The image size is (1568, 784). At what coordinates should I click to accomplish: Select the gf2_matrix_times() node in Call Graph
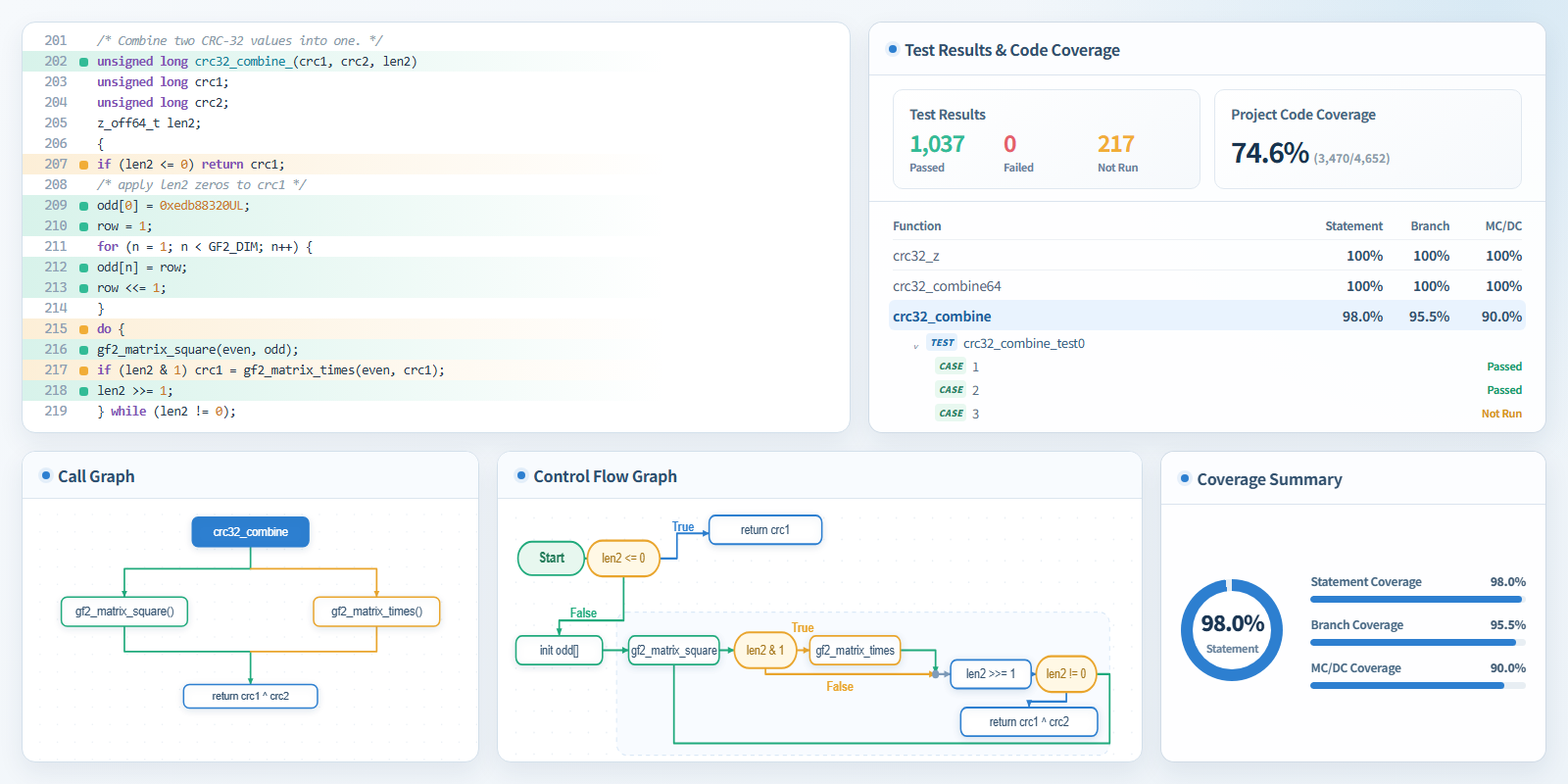coord(376,612)
